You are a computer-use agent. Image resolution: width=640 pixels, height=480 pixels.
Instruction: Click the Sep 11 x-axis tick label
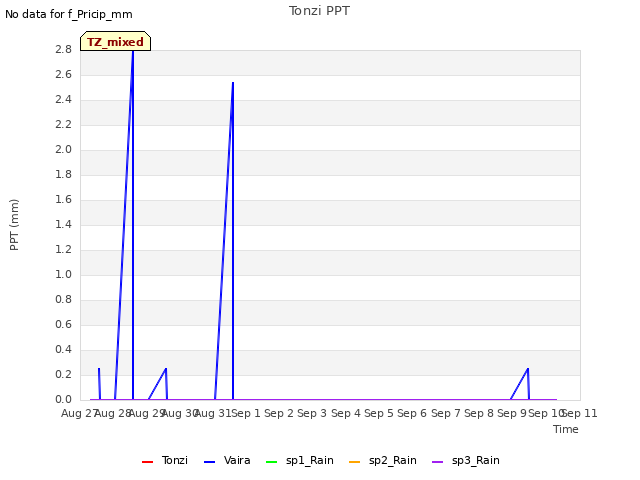click(x=580, y=413)
